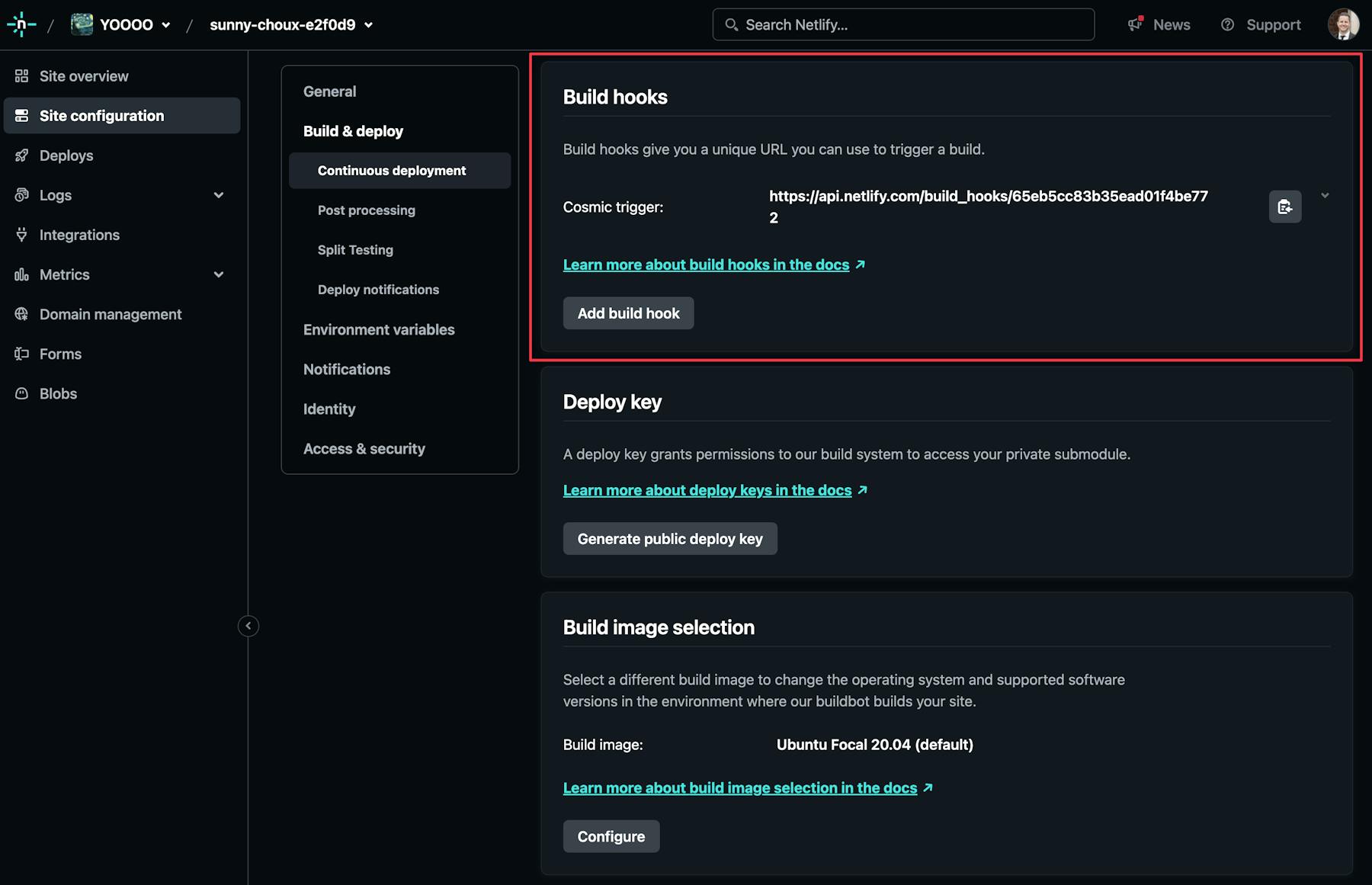Click the Support help circle icon
This screenshot has width=1372, height=885.
click(1227, 24)
